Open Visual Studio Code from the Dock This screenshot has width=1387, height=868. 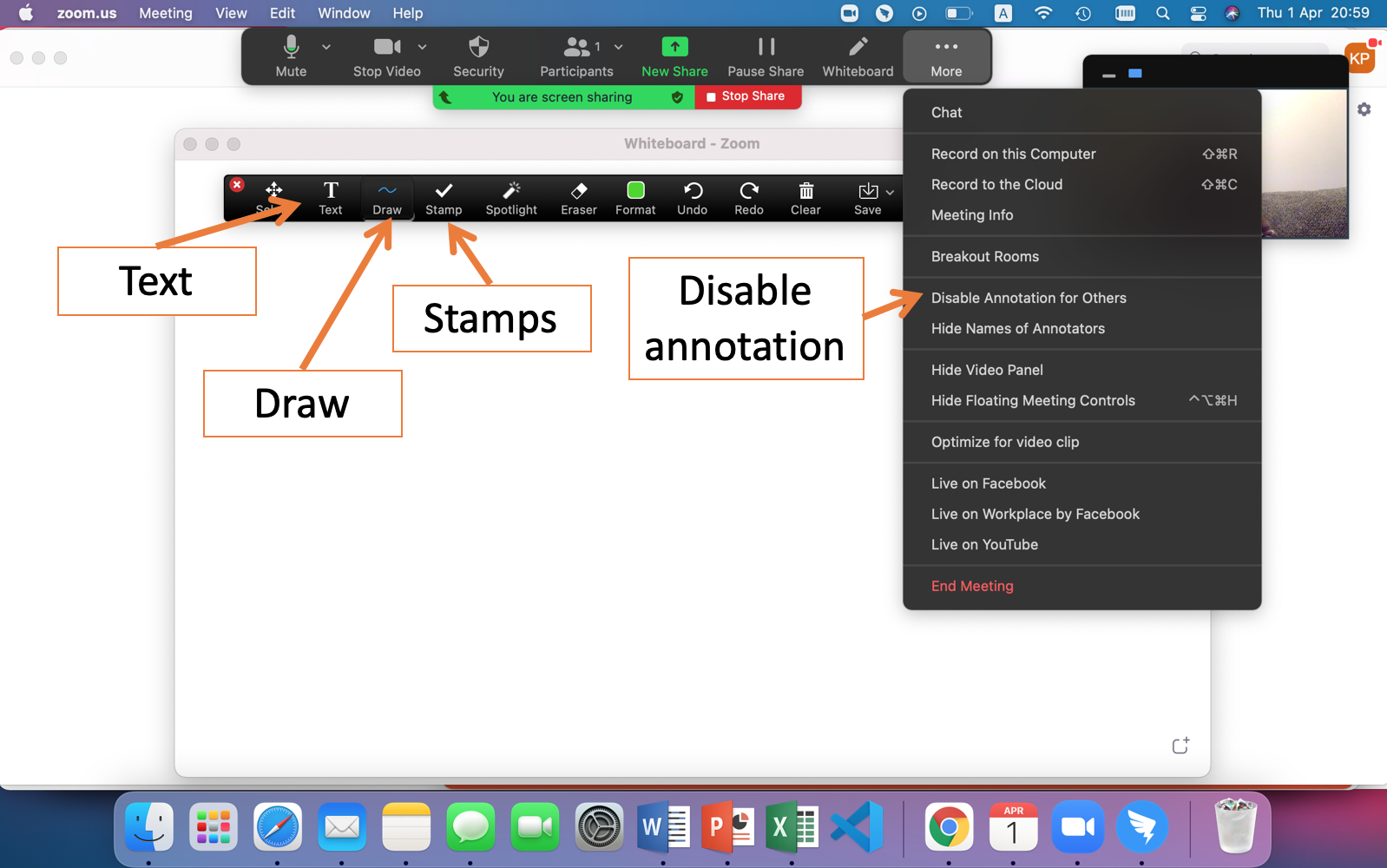857,826
